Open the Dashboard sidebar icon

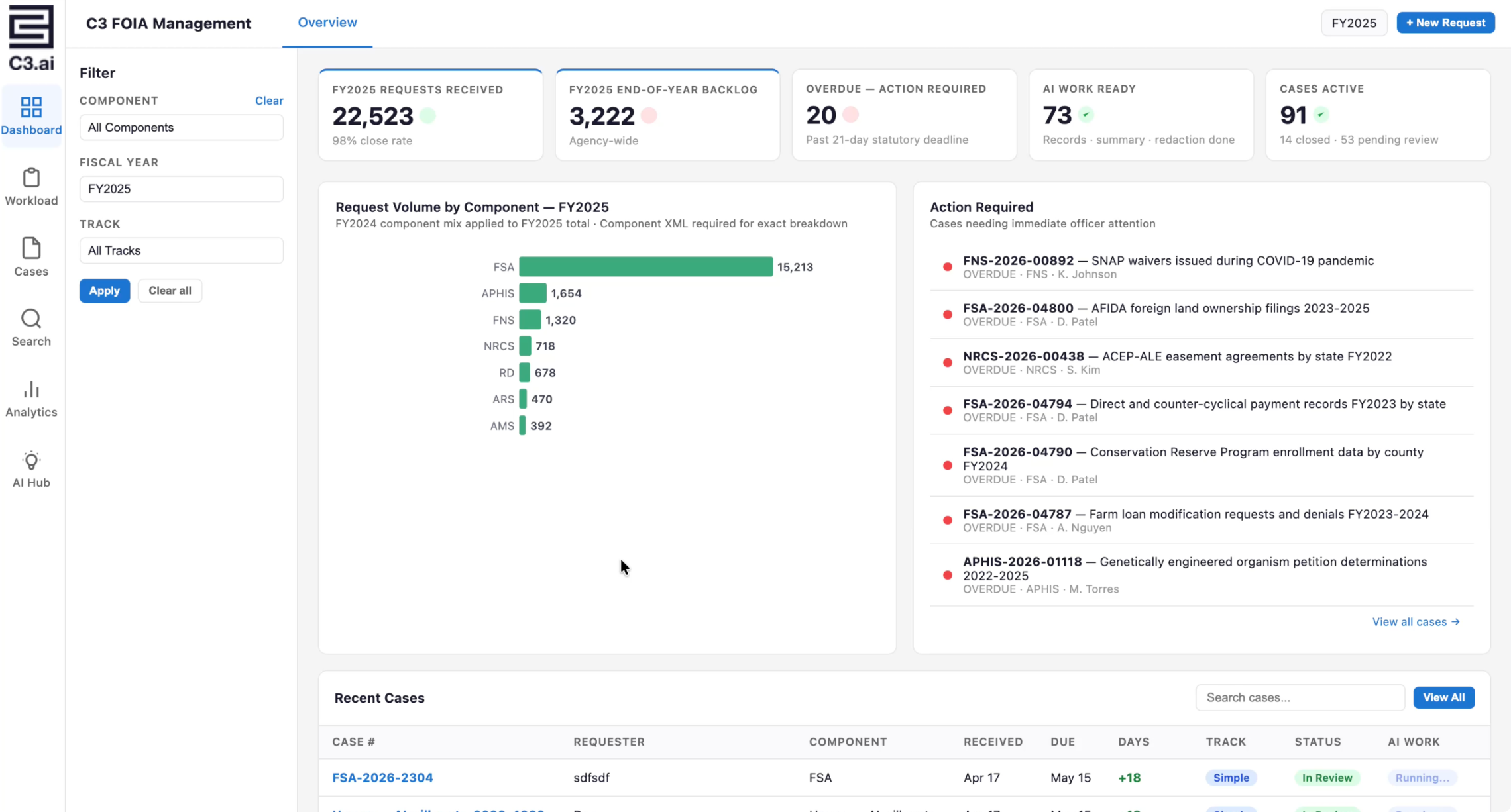pyautogui.click(x=31, y=107)
